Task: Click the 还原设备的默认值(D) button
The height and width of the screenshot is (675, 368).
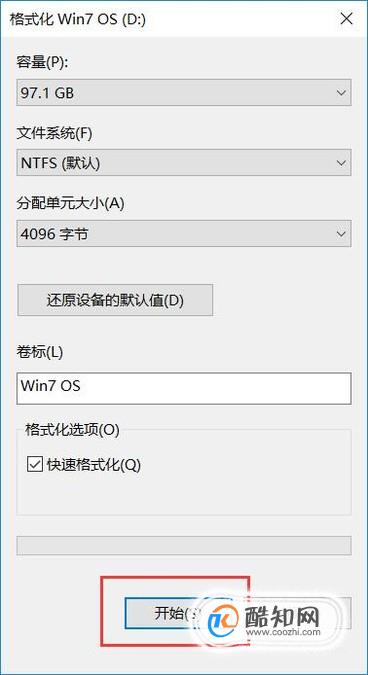Action: click(x=115, y=300)
